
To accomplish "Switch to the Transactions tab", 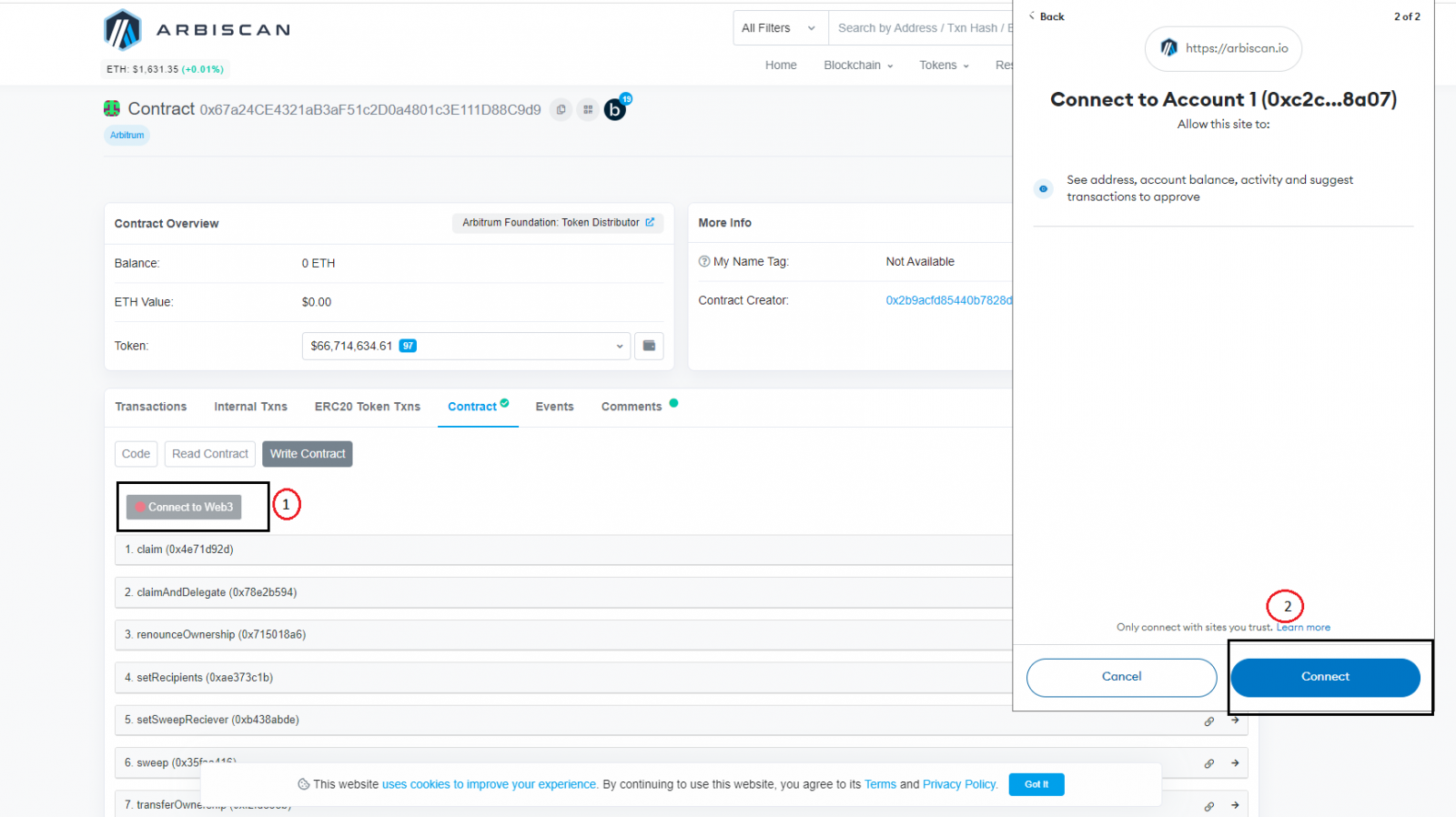I will [151, 407].
